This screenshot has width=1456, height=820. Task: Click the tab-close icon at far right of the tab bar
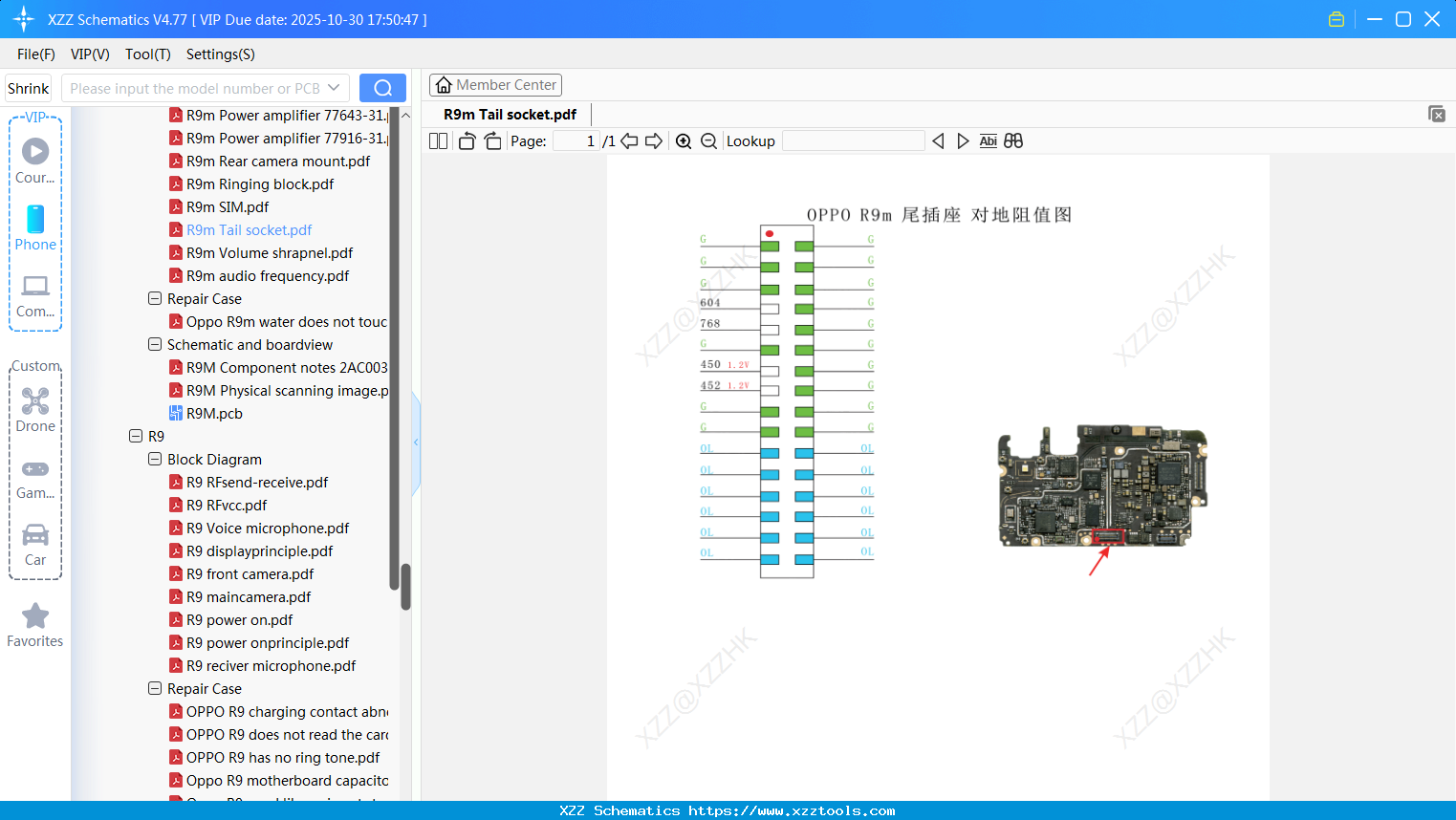coord(1436,114)
